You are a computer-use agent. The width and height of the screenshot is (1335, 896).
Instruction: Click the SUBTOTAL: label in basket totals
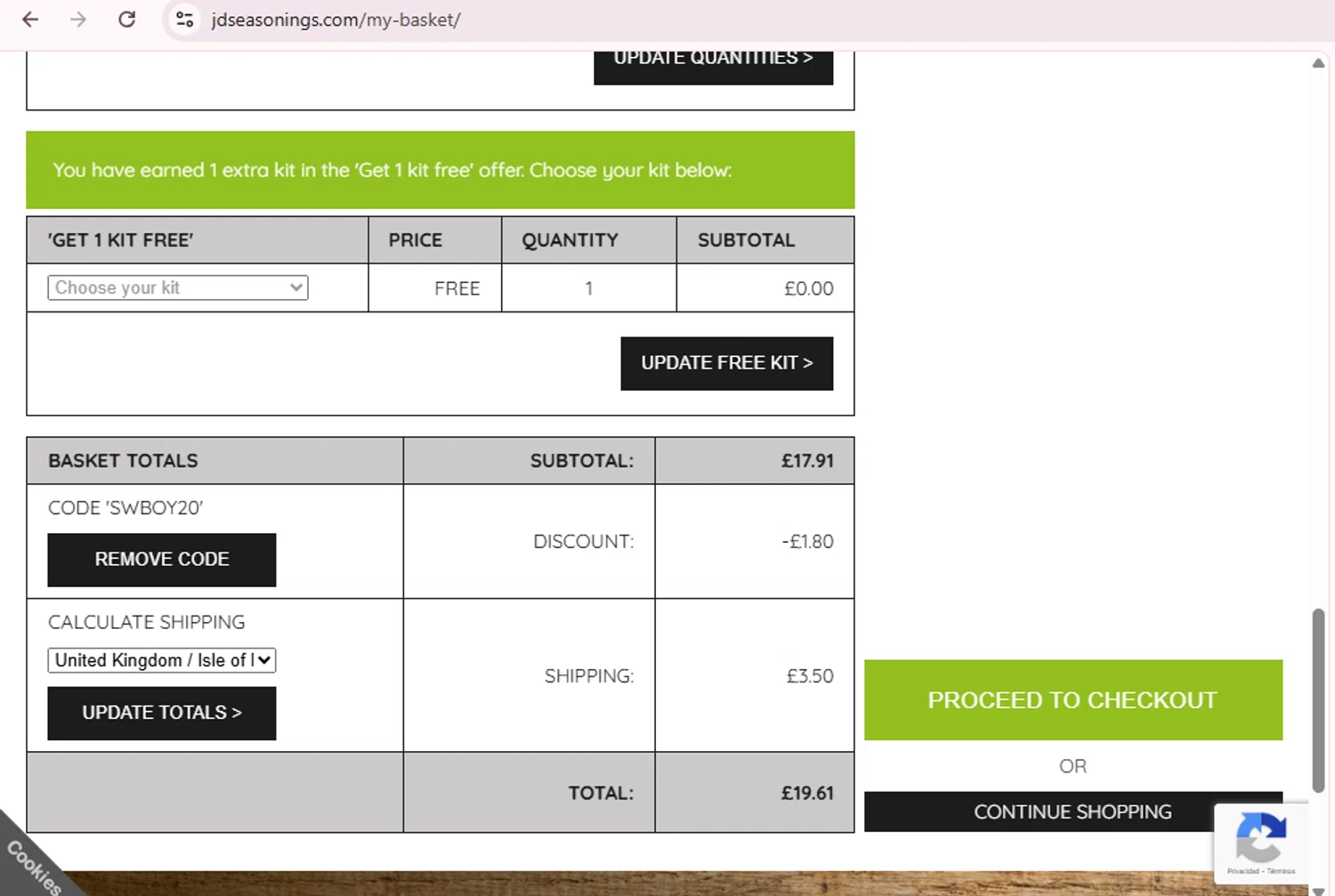pyautogui.click(x=582, y=461)
